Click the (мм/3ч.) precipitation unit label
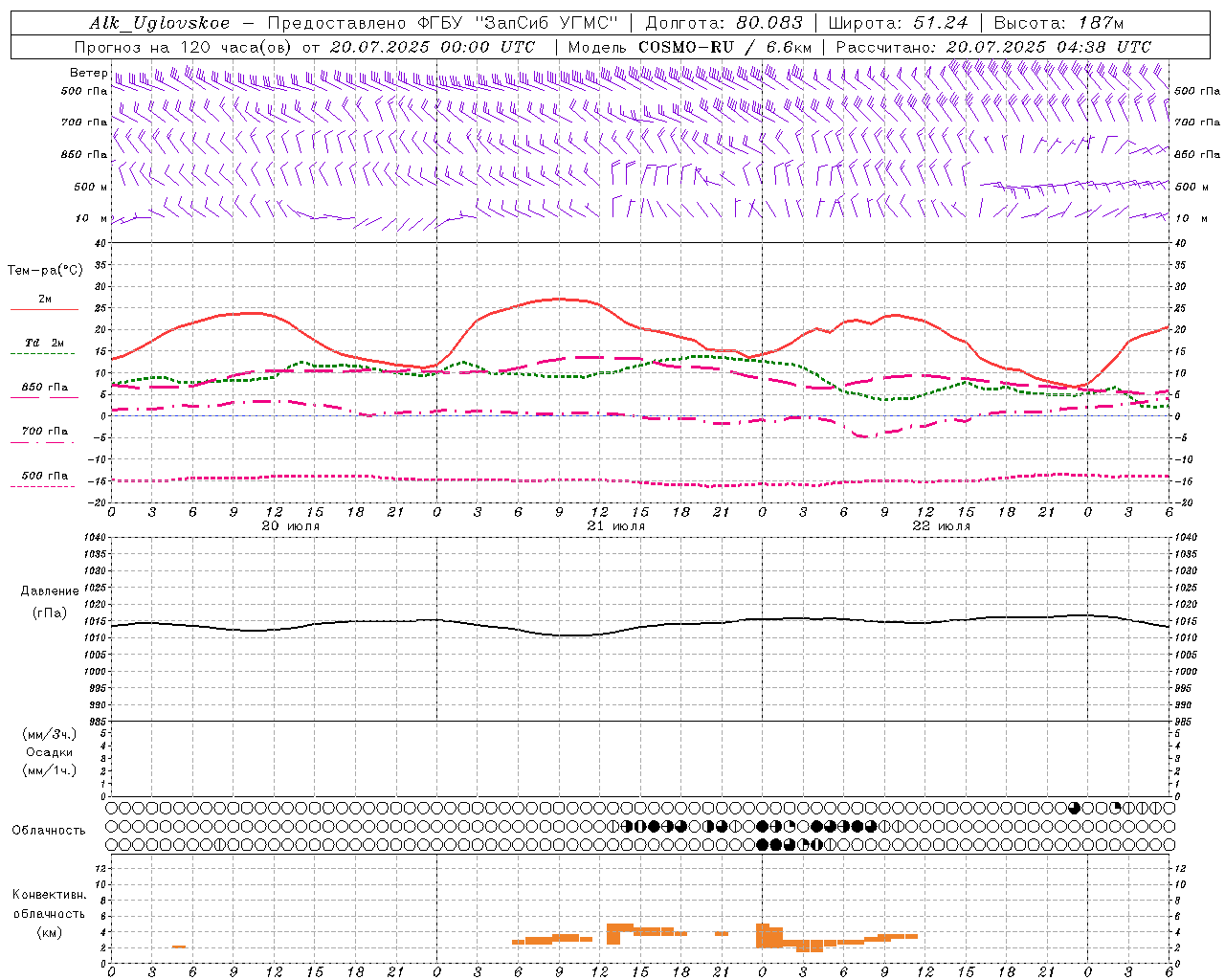 click(50, 734)
